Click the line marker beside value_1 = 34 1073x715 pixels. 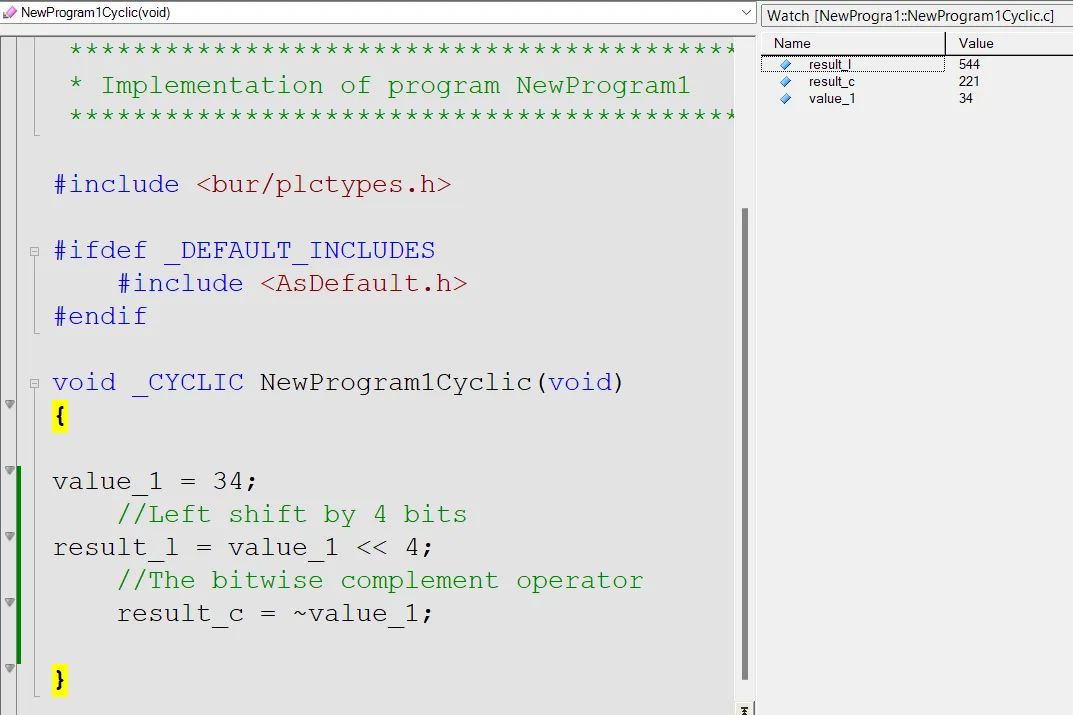pyautogui.click(x=10, y=470)
